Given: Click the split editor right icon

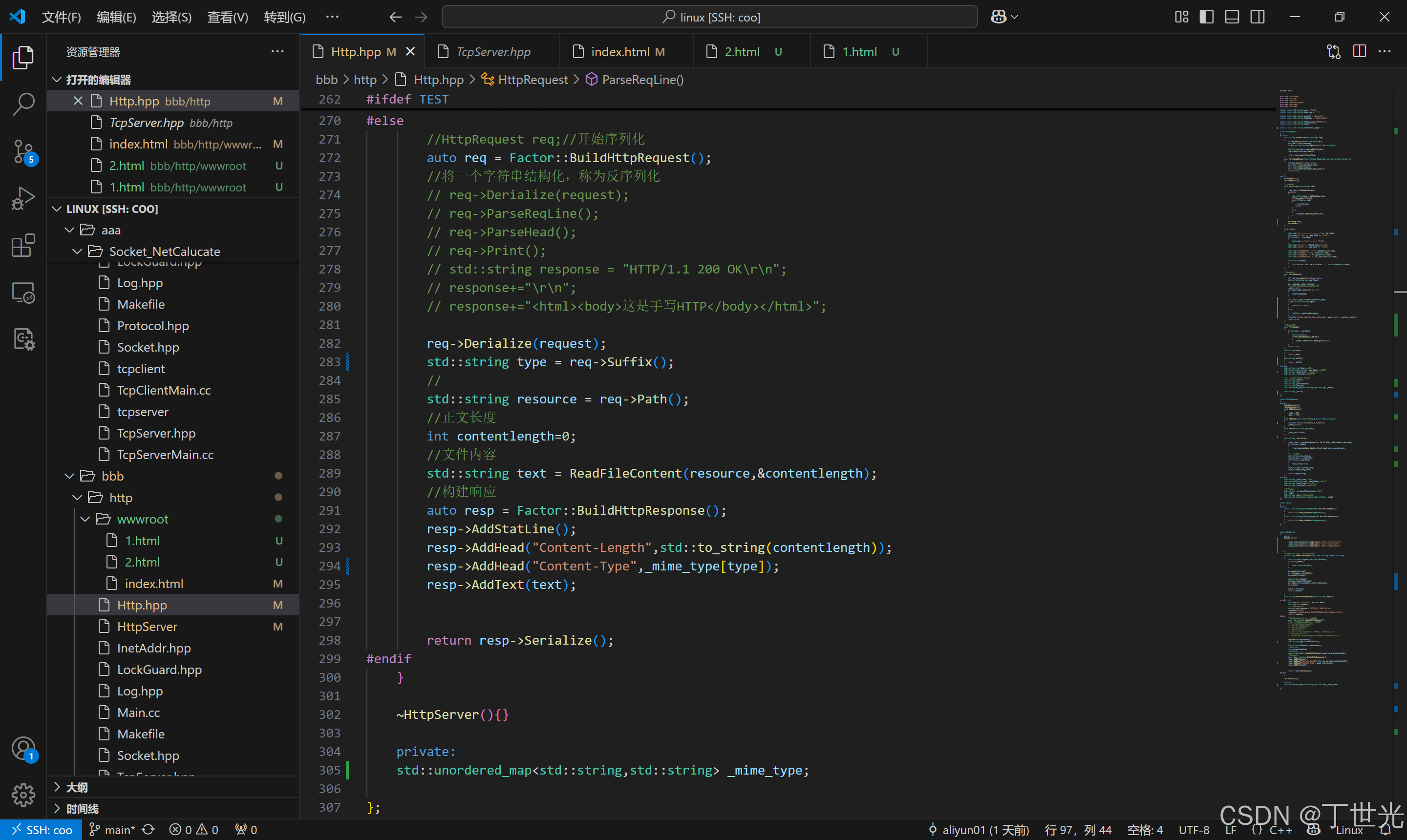Looking at the screenshot, I should [x=1359, y=51].
